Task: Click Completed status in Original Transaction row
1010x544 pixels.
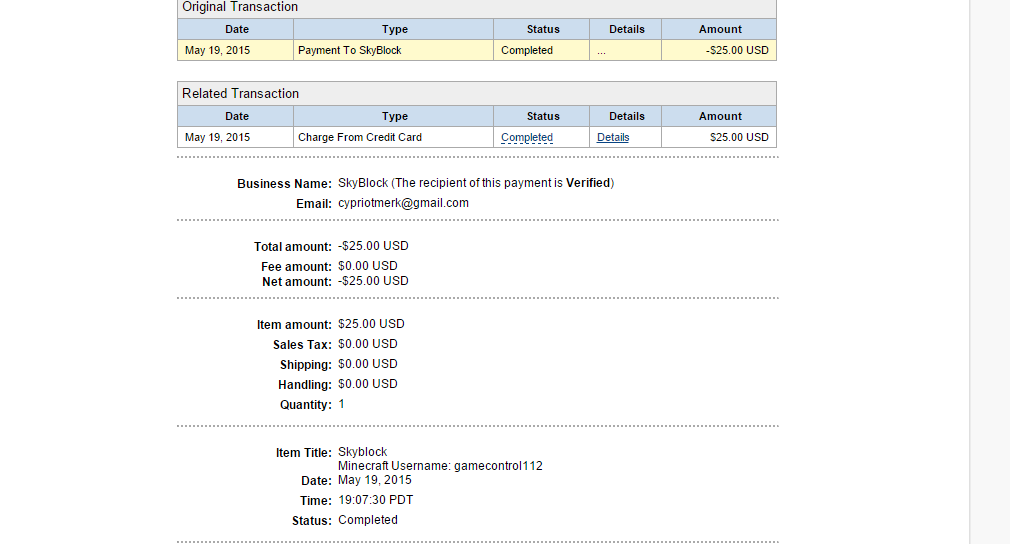Action: (526, 50)
